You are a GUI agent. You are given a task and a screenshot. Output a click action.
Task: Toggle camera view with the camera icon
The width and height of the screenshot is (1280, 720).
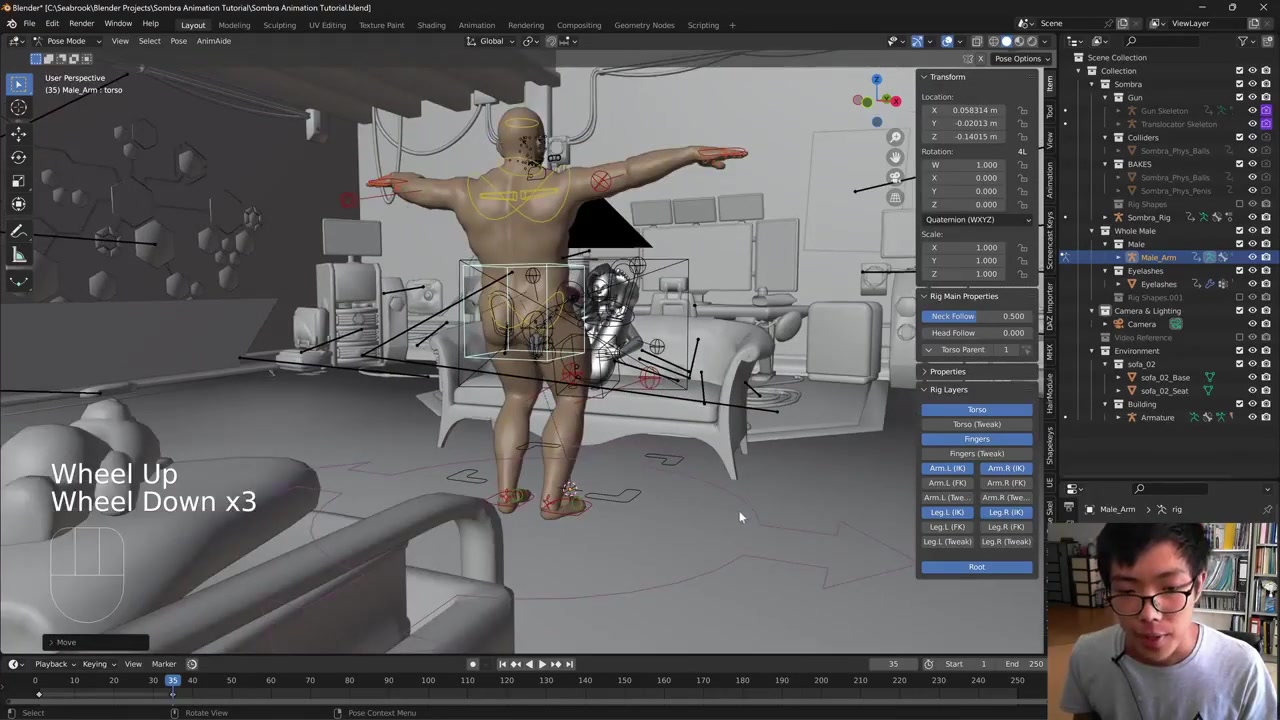point(895,177)
